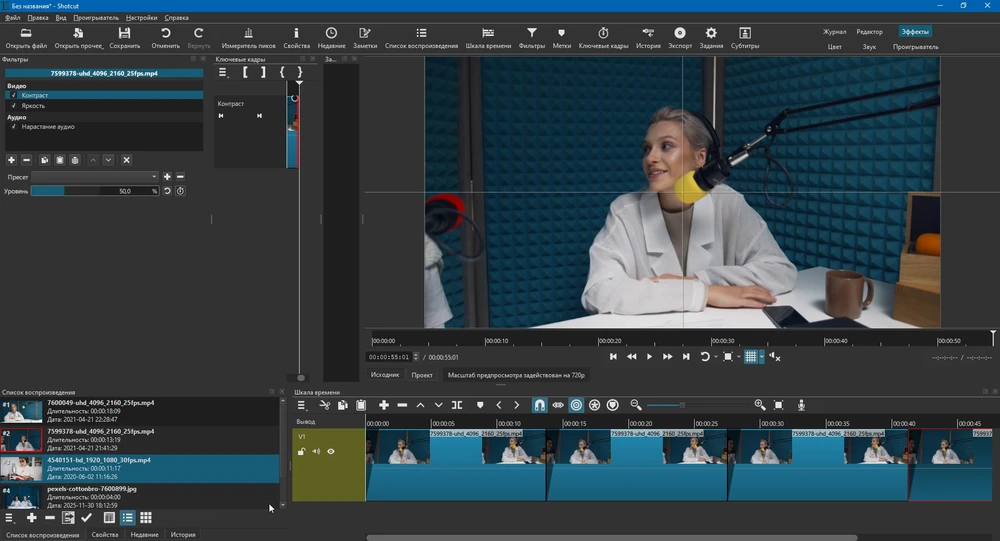Click the split at playhead icon
Screen dimensions: 1000x541
[457, 405]
